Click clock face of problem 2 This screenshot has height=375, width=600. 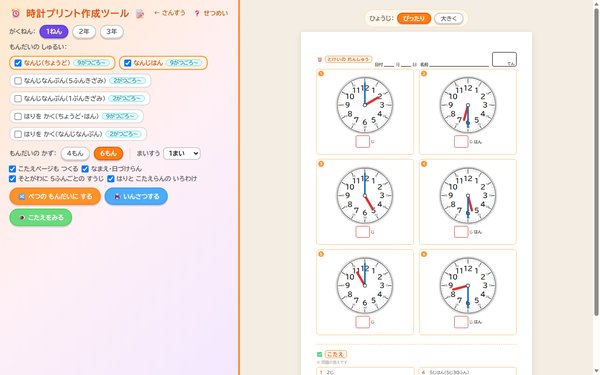click(x=468, y=105)
